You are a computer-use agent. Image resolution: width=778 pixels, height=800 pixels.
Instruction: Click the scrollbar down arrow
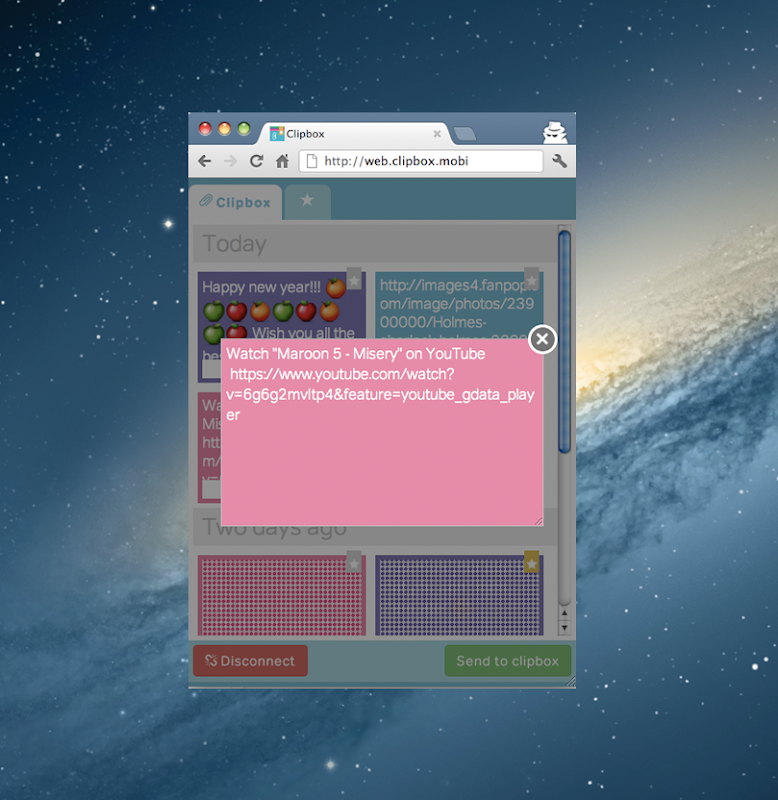[x=564, y=628]
